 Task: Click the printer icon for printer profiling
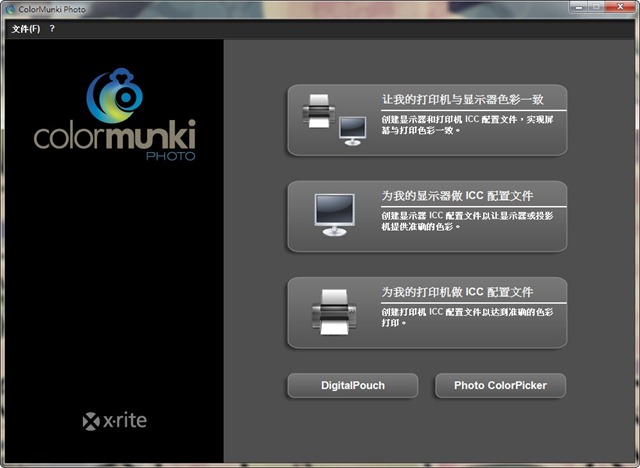point(334,312)
